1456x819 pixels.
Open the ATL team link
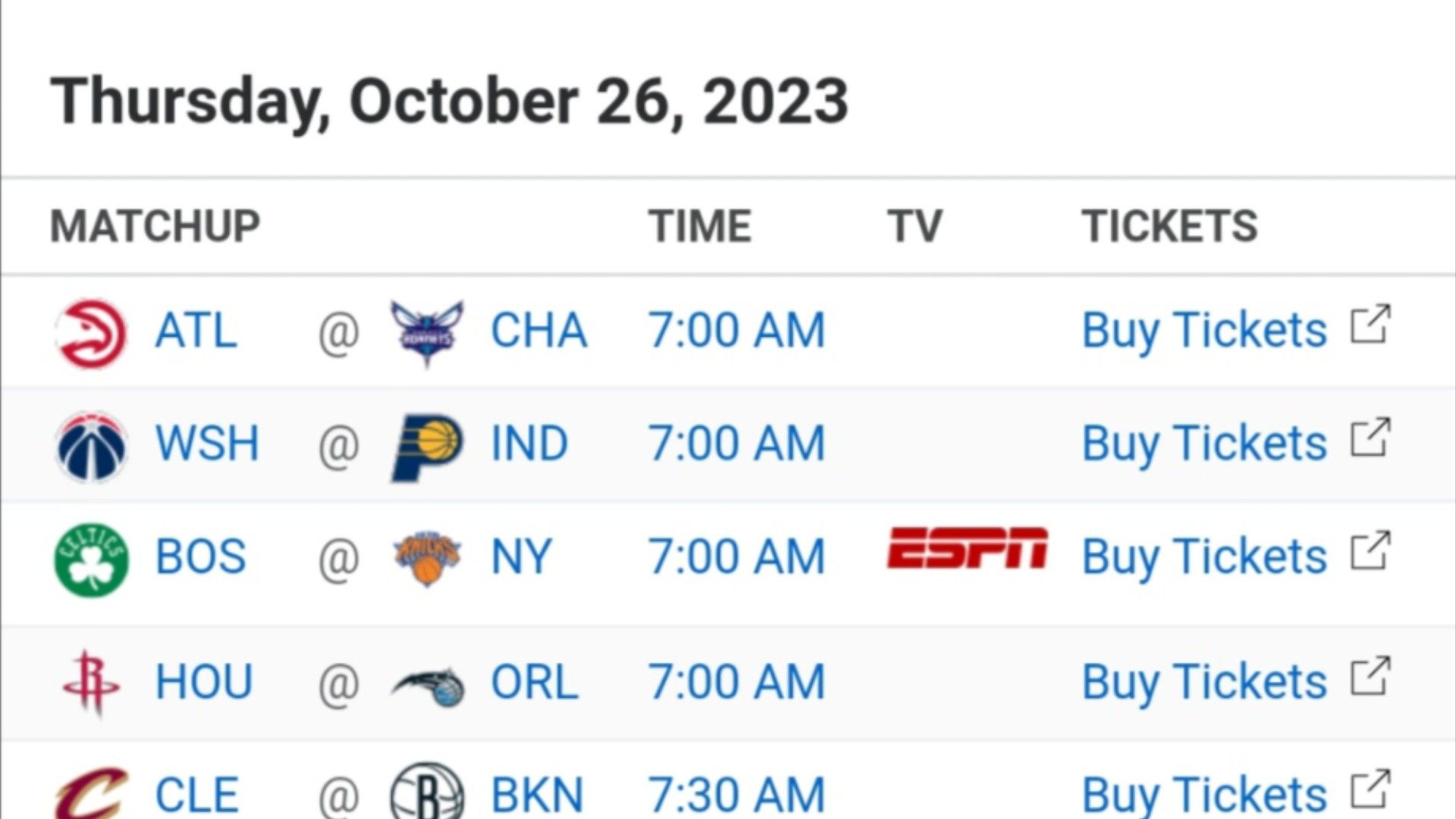pos(196,331)
